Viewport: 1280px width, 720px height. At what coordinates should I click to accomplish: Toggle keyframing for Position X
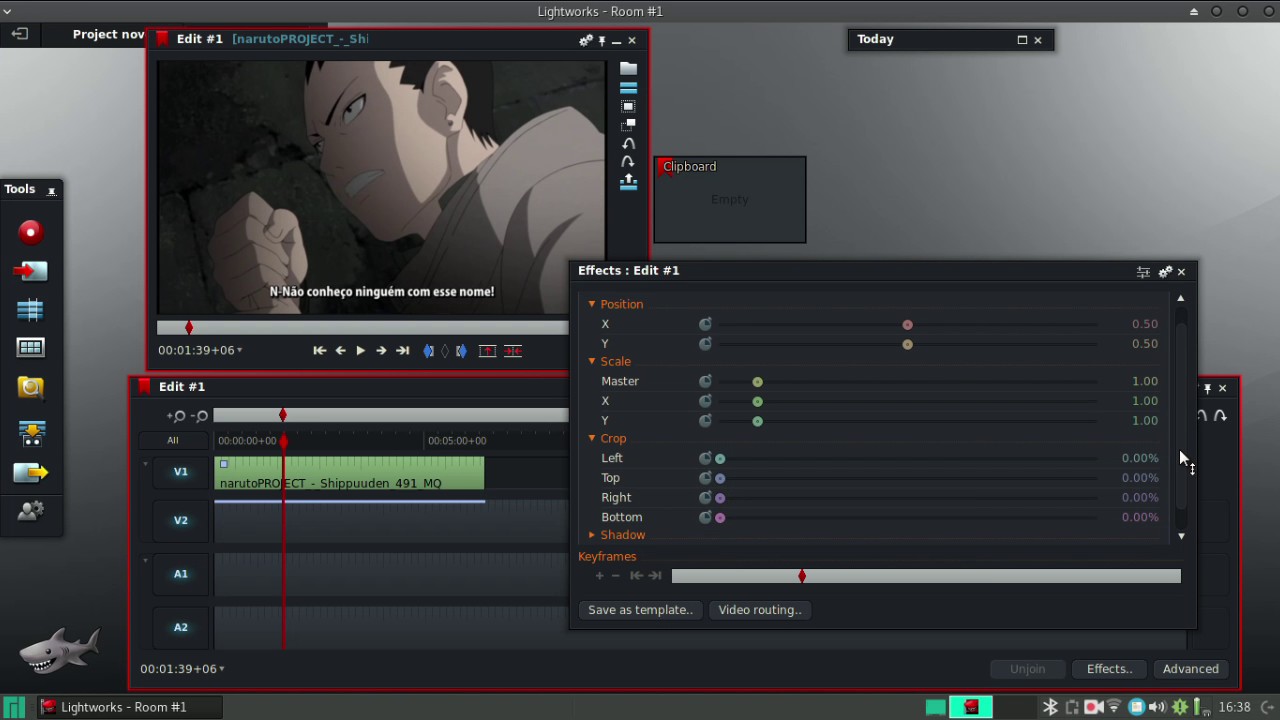(x=705, y=324)
